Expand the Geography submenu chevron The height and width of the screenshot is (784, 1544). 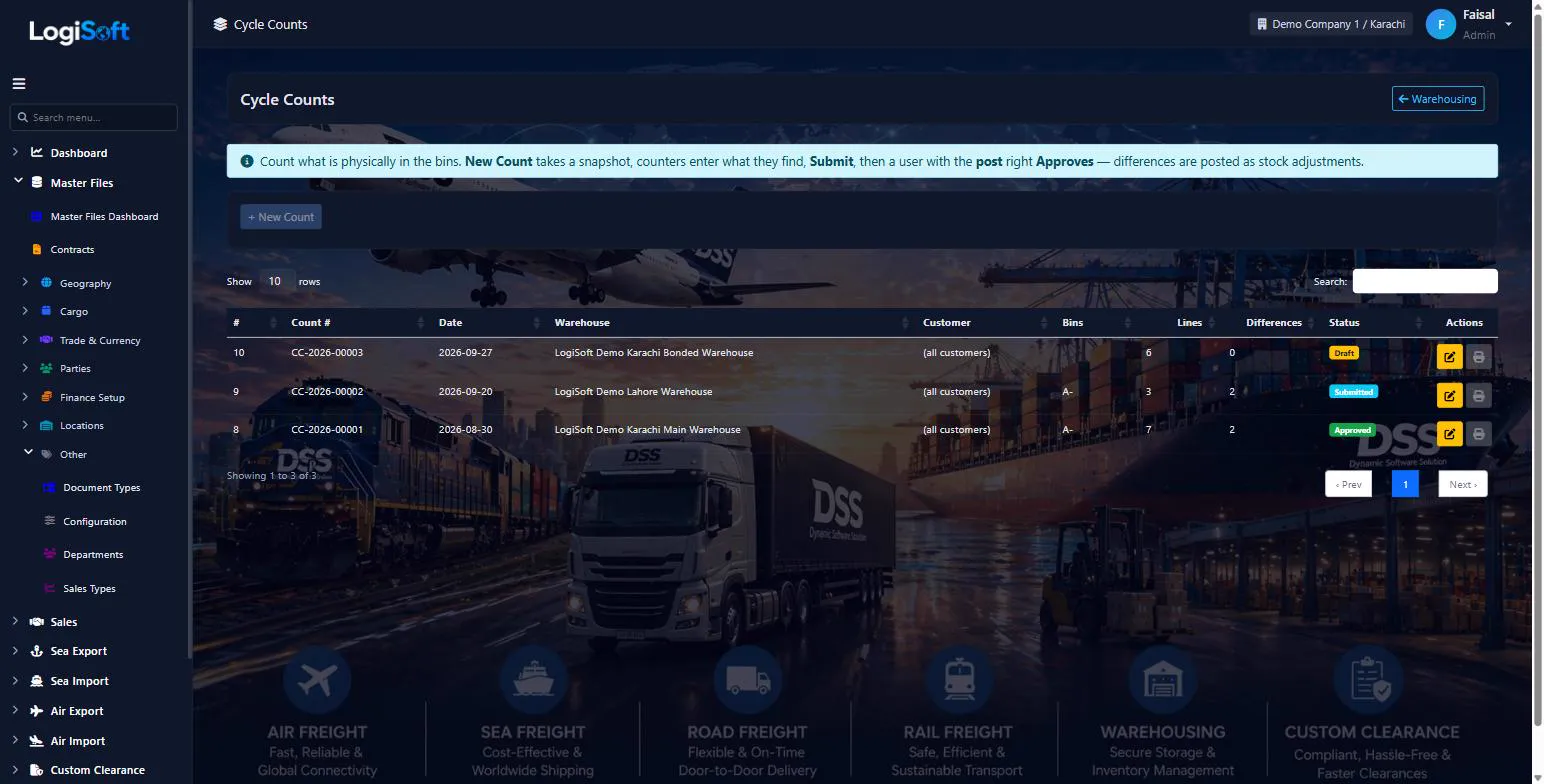(x=25, y=283)
